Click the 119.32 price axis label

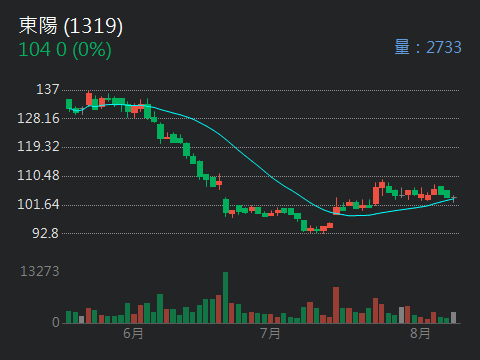[x=38, y=147]
